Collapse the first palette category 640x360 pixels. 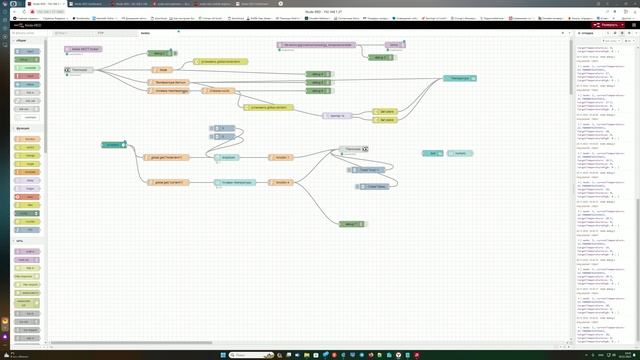coord(20,41)
